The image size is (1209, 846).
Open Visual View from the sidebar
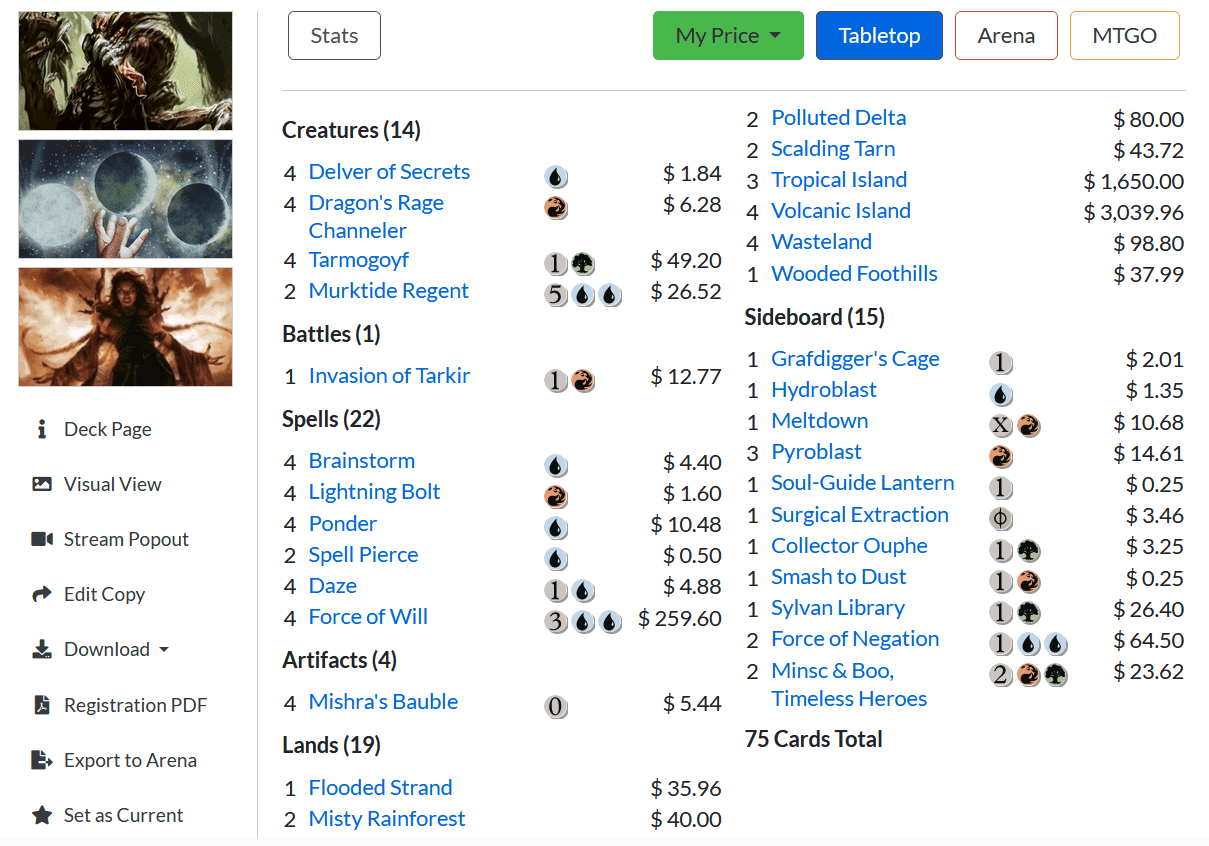(x=113, y=484)
